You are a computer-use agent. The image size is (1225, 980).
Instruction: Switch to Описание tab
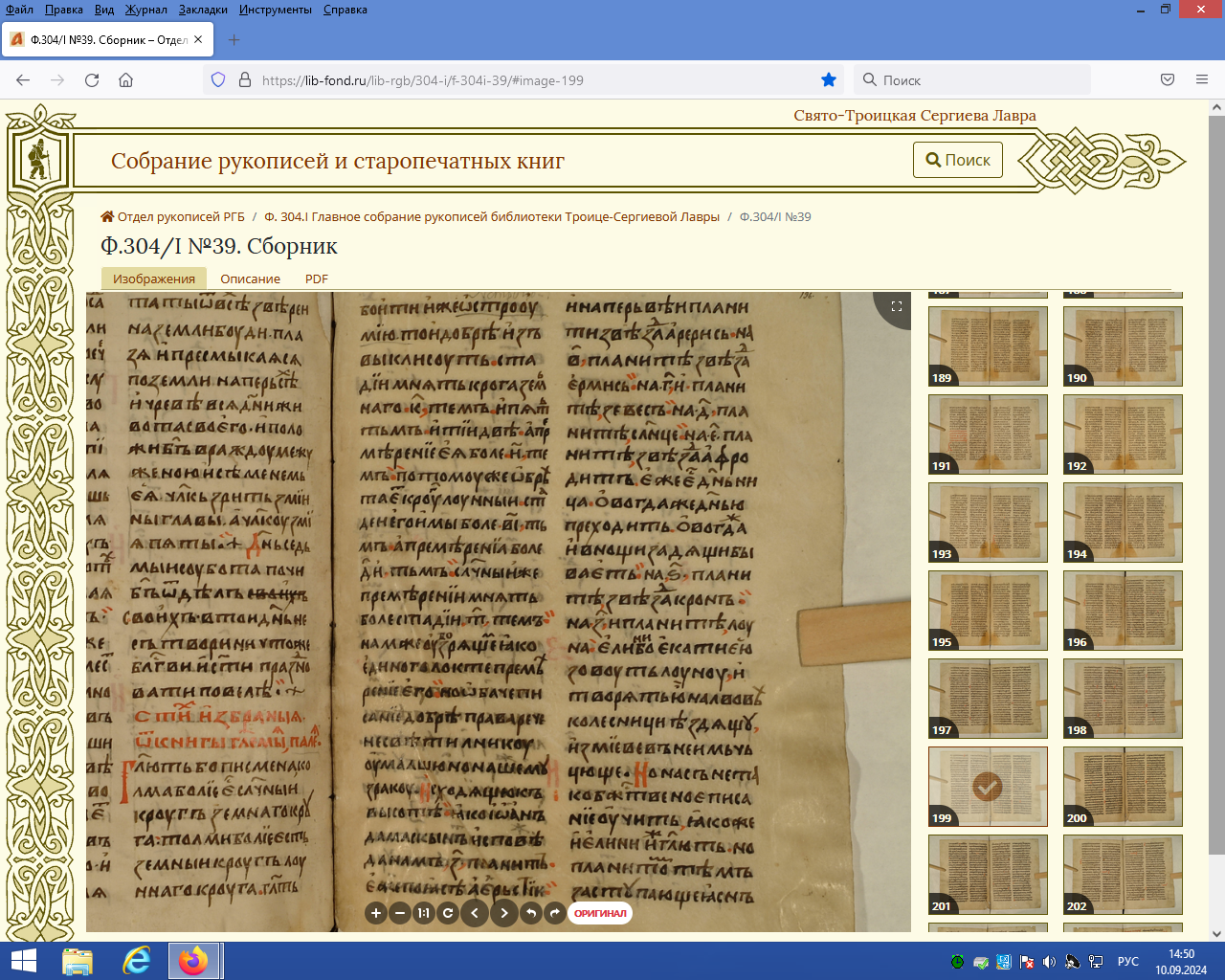point(251,278)
